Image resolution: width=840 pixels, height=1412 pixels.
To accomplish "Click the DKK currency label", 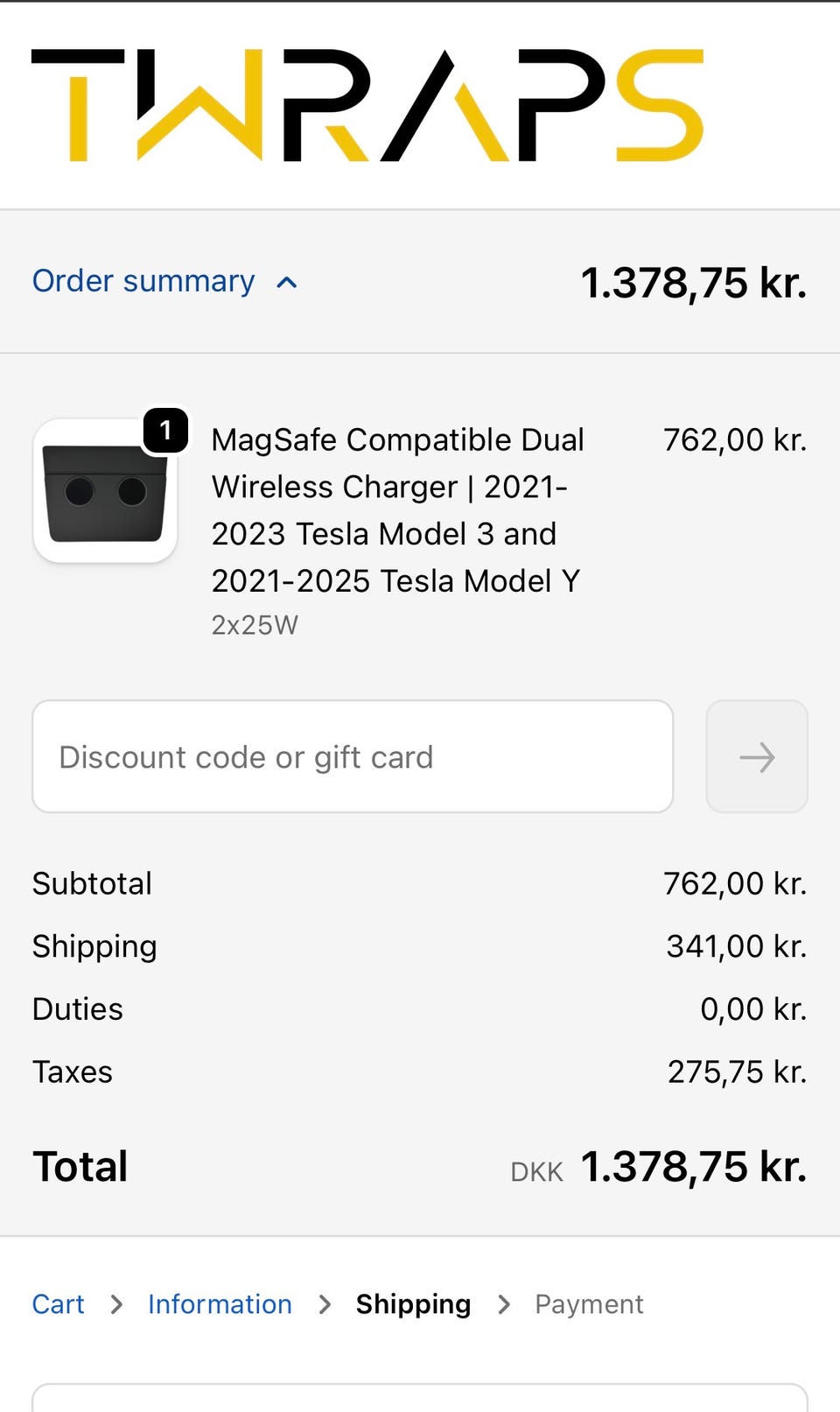I will 536,1172.
